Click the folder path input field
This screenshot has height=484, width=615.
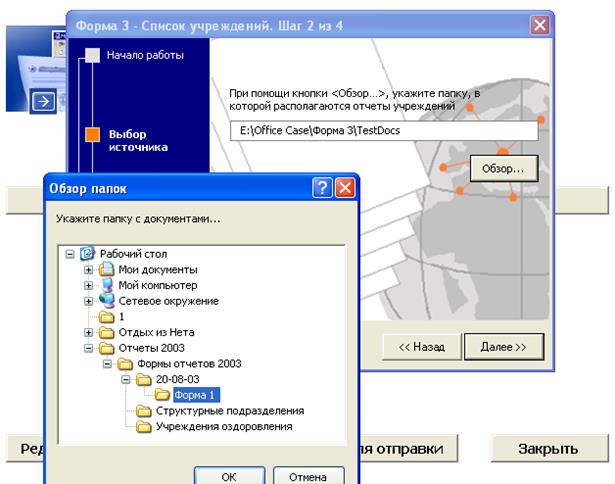[384, 131]
